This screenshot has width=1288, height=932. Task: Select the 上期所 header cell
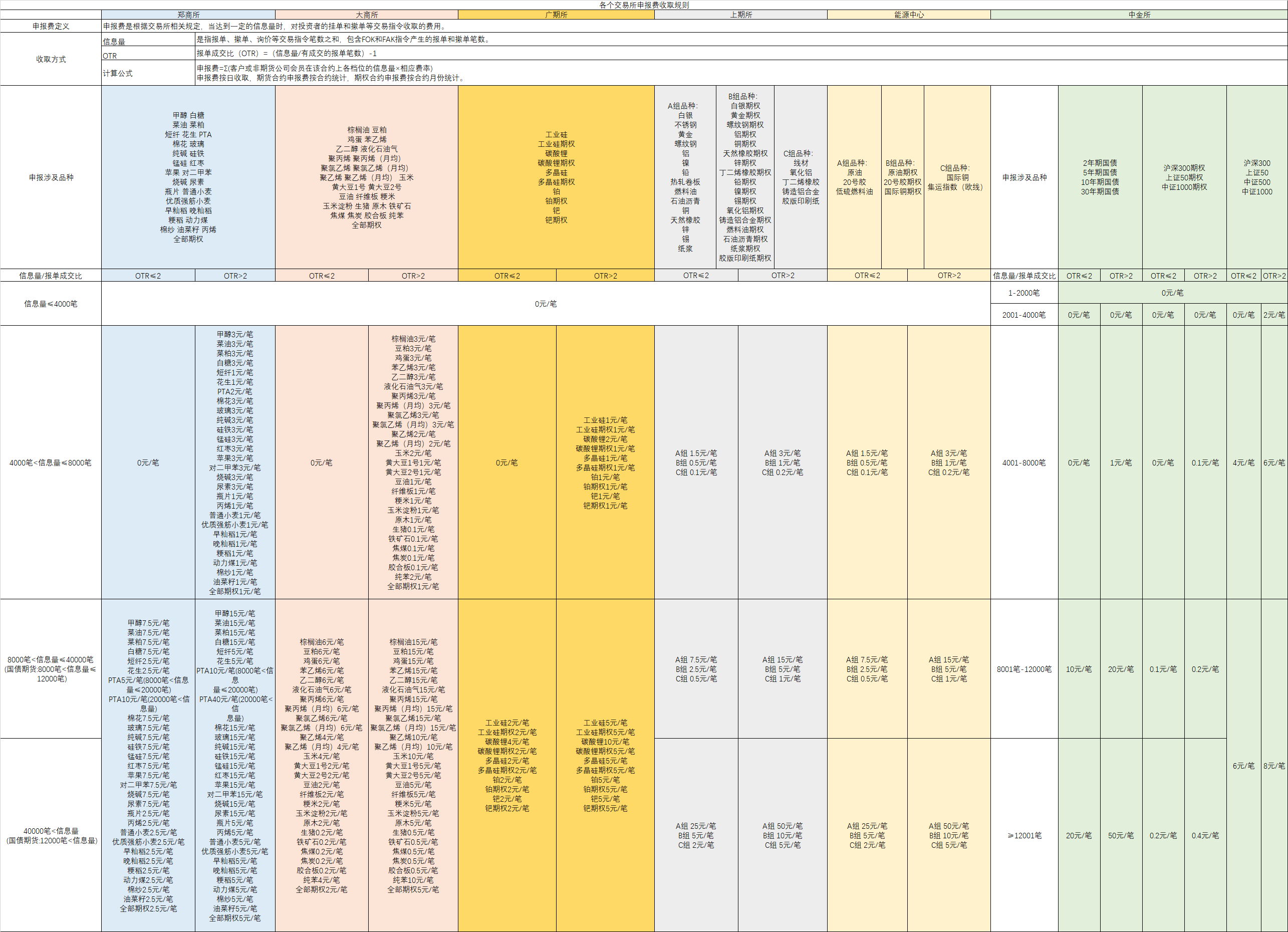[740, 15]
